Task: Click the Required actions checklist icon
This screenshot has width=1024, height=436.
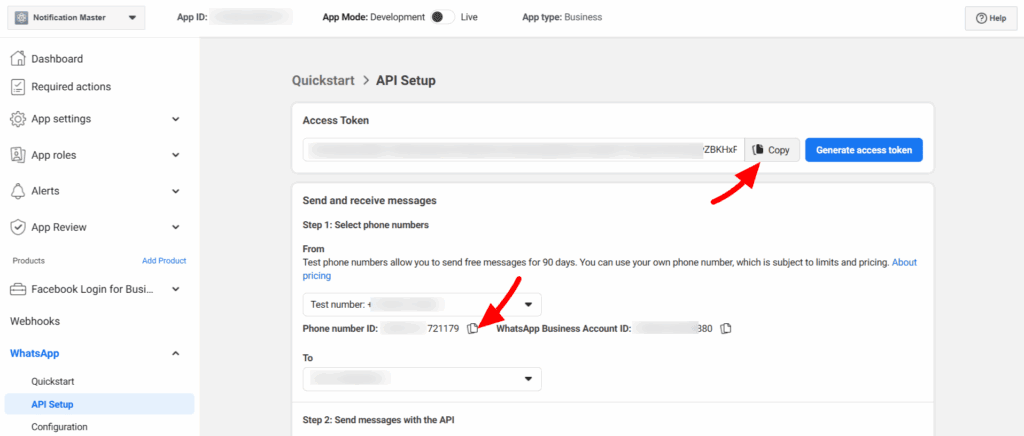Action: (18, 87)
